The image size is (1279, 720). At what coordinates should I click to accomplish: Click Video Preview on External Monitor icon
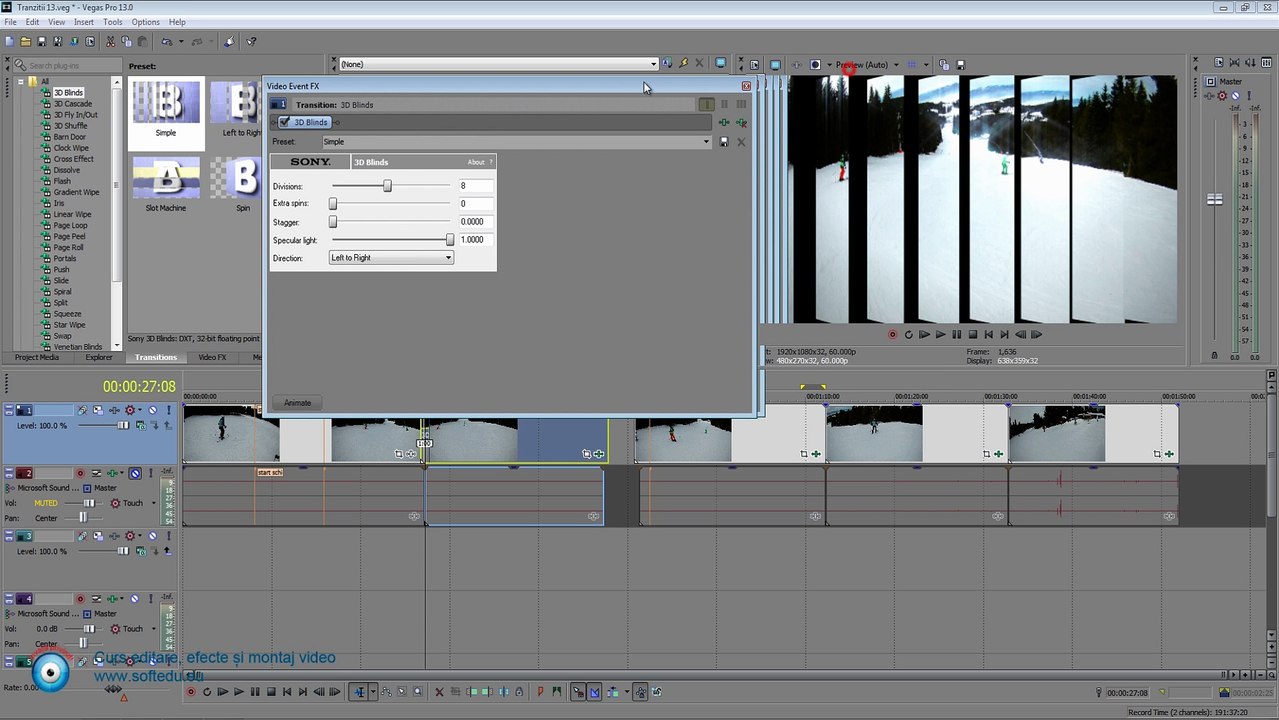775,65
